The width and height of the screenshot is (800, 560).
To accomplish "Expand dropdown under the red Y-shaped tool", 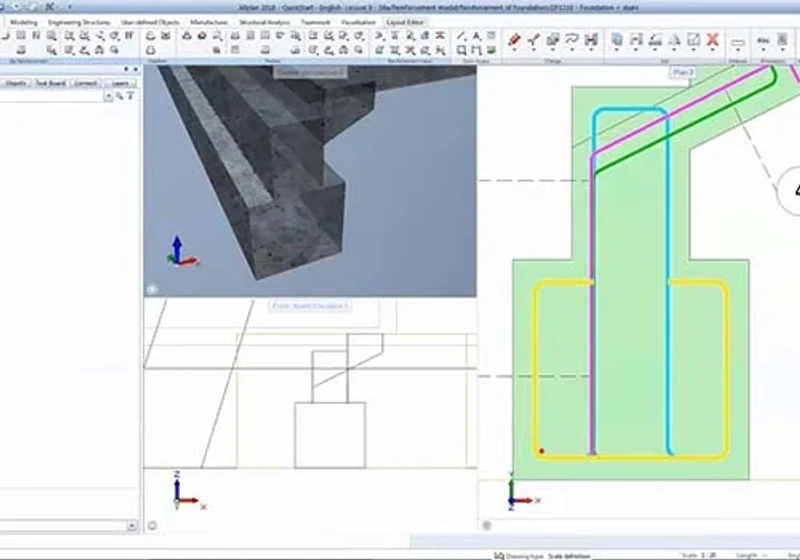I will click(534, 50).
